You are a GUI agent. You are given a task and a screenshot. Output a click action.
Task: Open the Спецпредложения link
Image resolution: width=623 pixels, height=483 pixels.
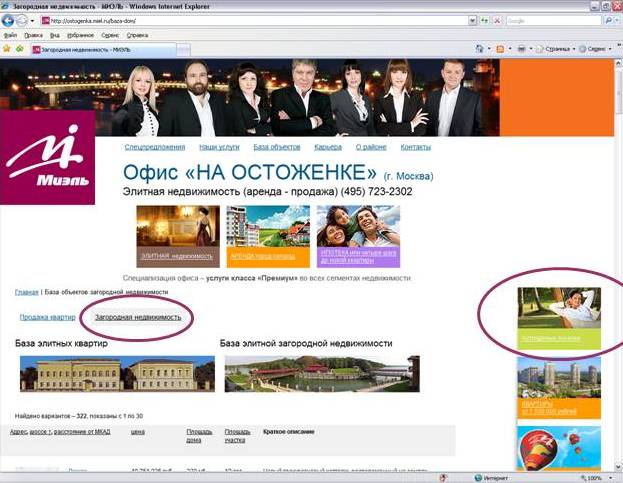155,147
